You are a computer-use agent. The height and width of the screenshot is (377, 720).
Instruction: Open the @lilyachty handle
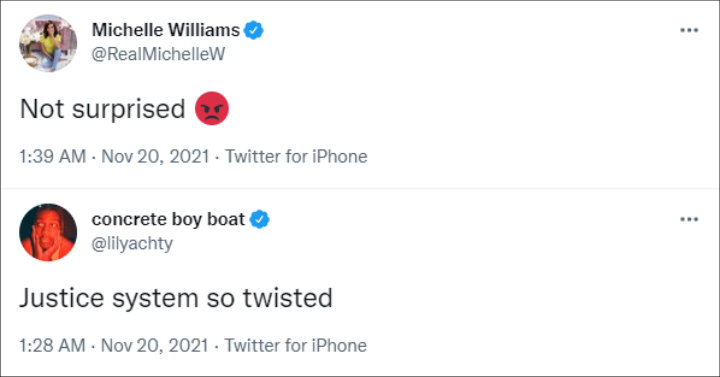point(132,243)
